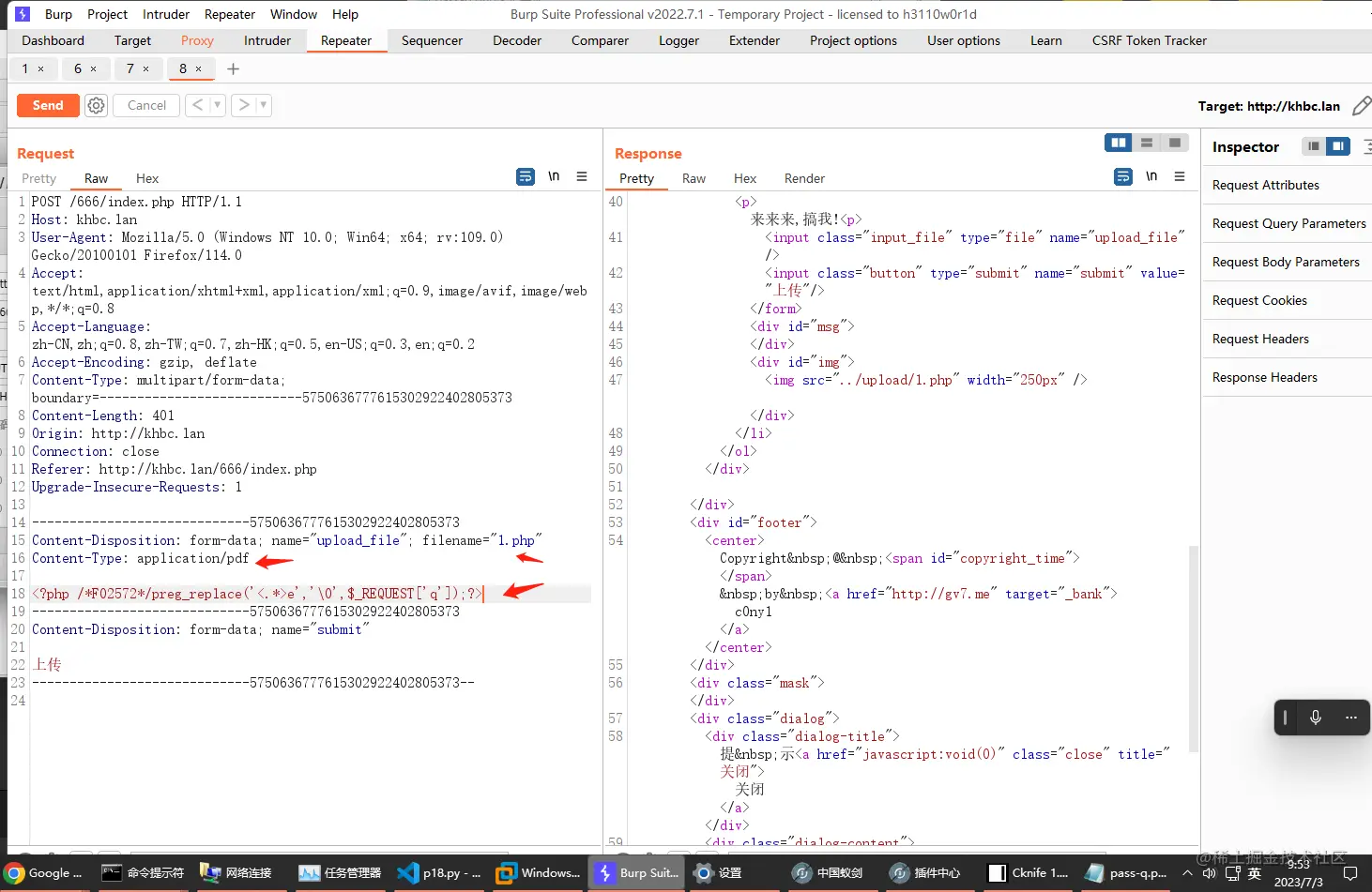Image resolution: width=1372 pixels, height=892 pixels.
Task: Switch Response view to Render
Action: tap(804, 178)
